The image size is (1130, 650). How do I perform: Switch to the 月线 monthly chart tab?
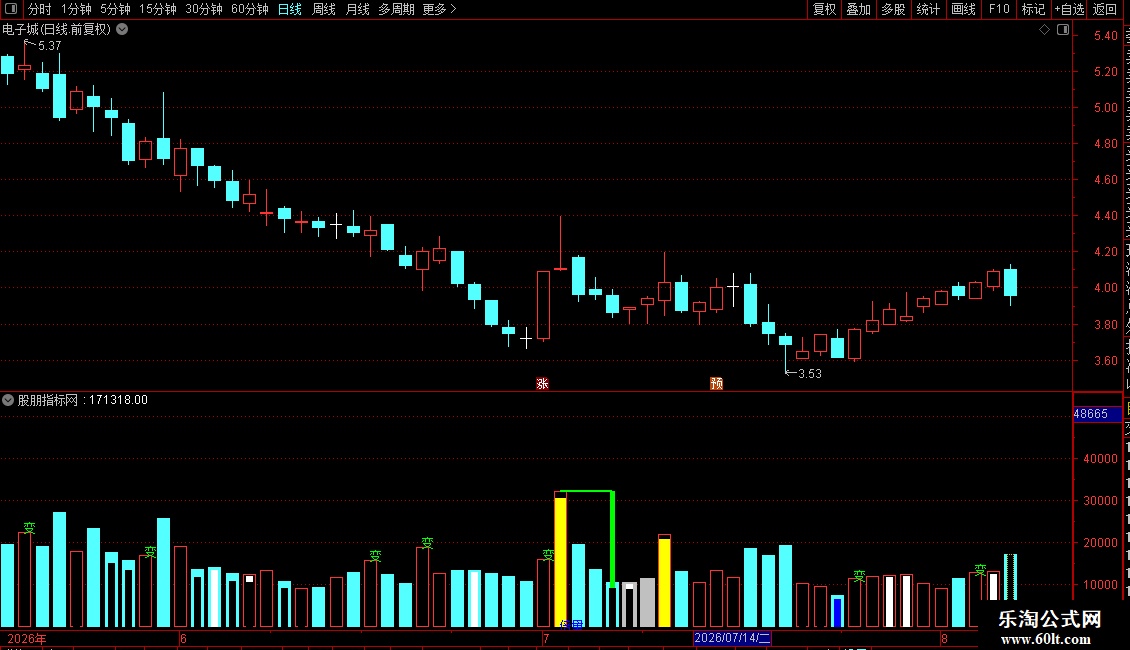[x=357, y=9]
